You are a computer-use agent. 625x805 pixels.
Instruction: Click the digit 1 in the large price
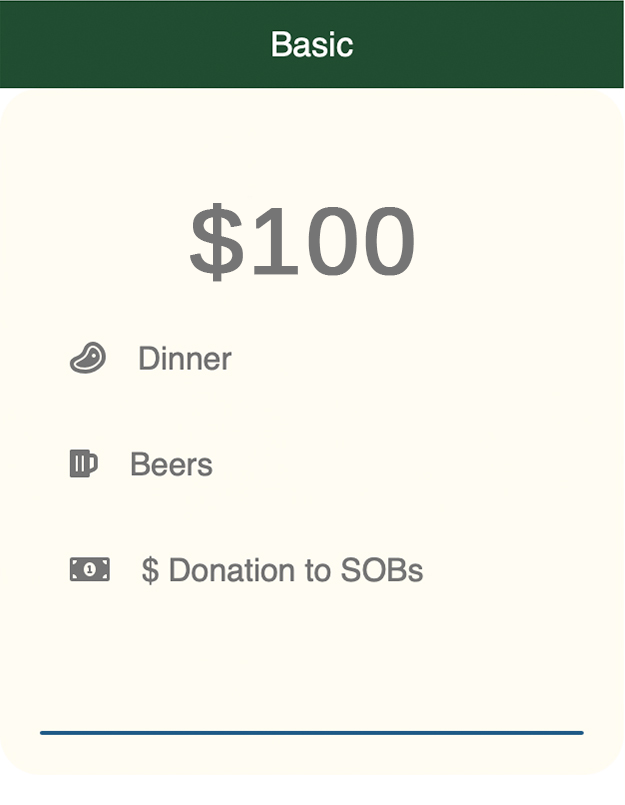270,241
